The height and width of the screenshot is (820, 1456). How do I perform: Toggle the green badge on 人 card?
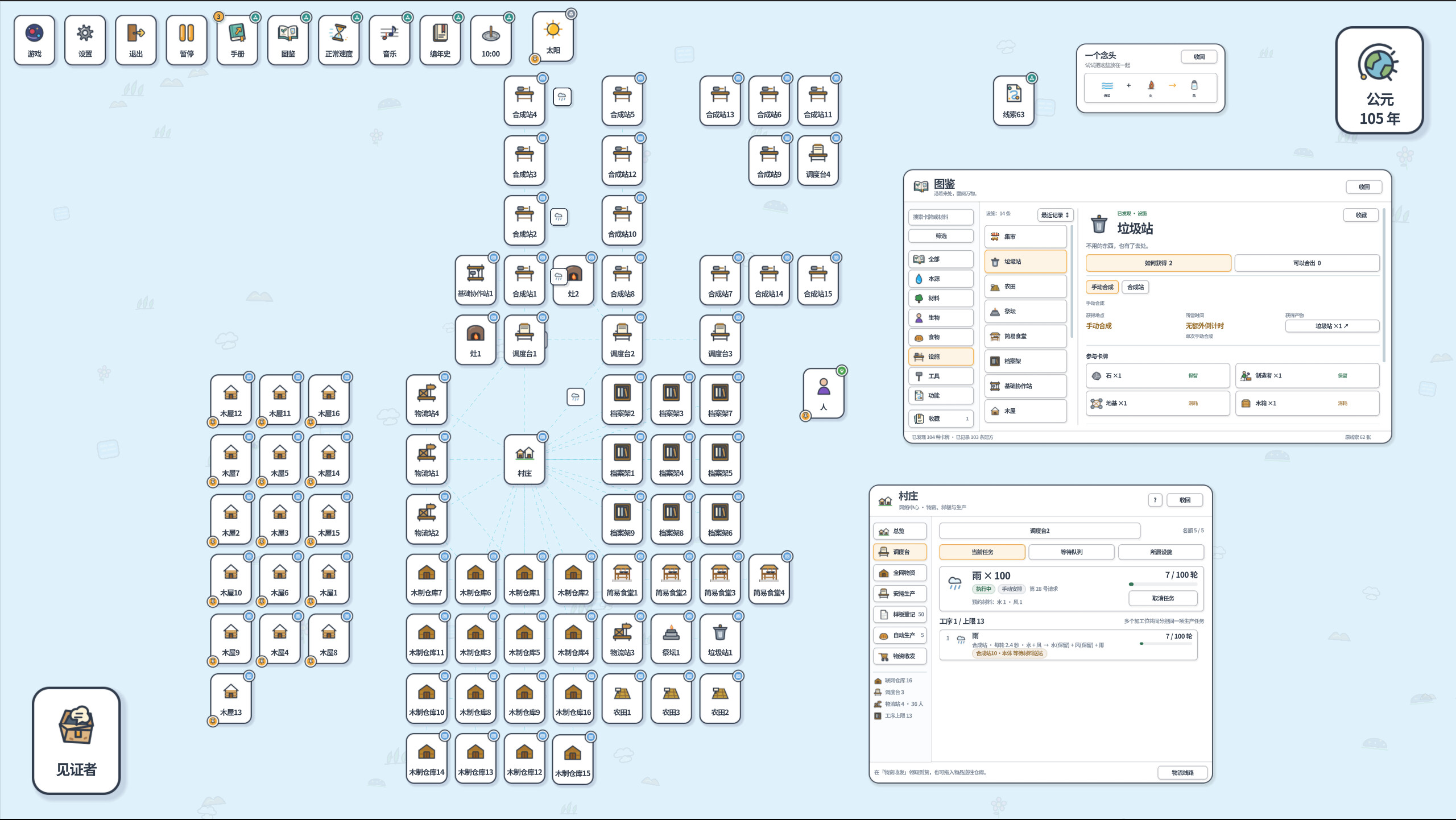pyautogui.click(x=842, y=371)
